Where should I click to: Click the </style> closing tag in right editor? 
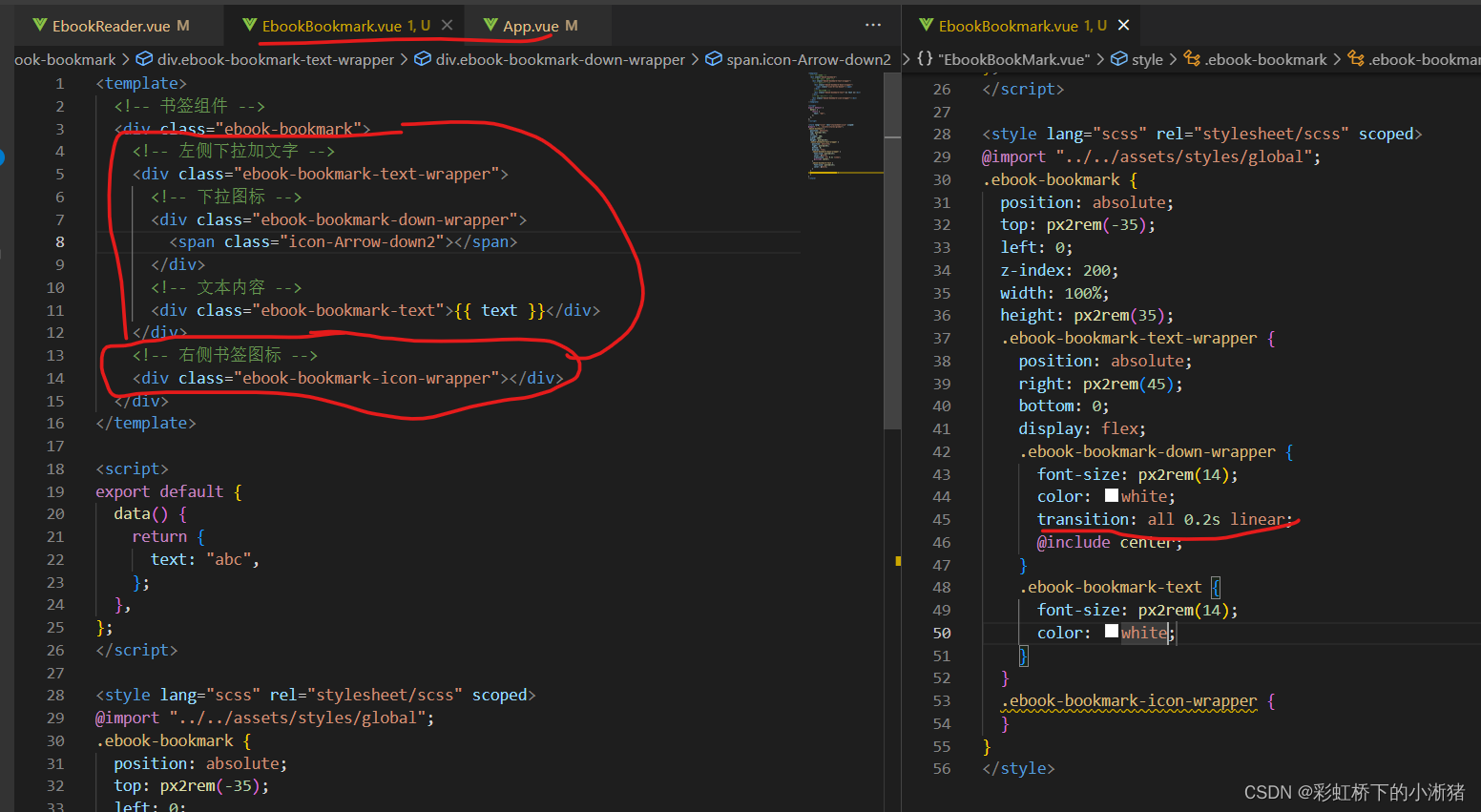coord(1018,768)
